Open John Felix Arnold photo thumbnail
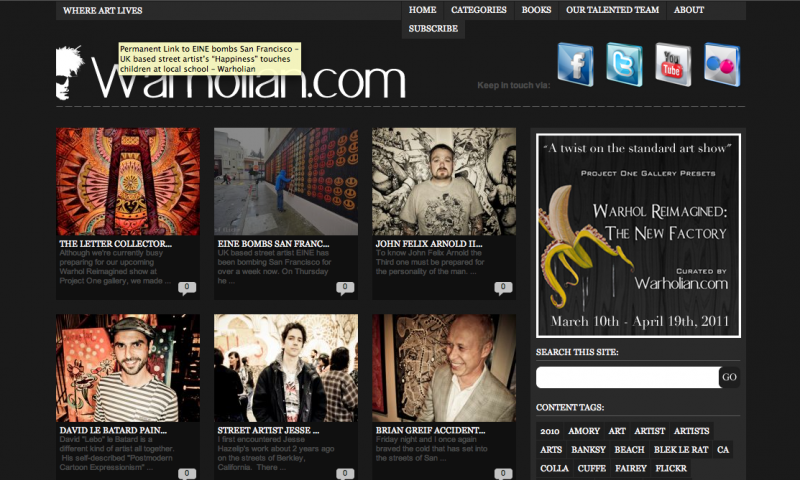 444,182
